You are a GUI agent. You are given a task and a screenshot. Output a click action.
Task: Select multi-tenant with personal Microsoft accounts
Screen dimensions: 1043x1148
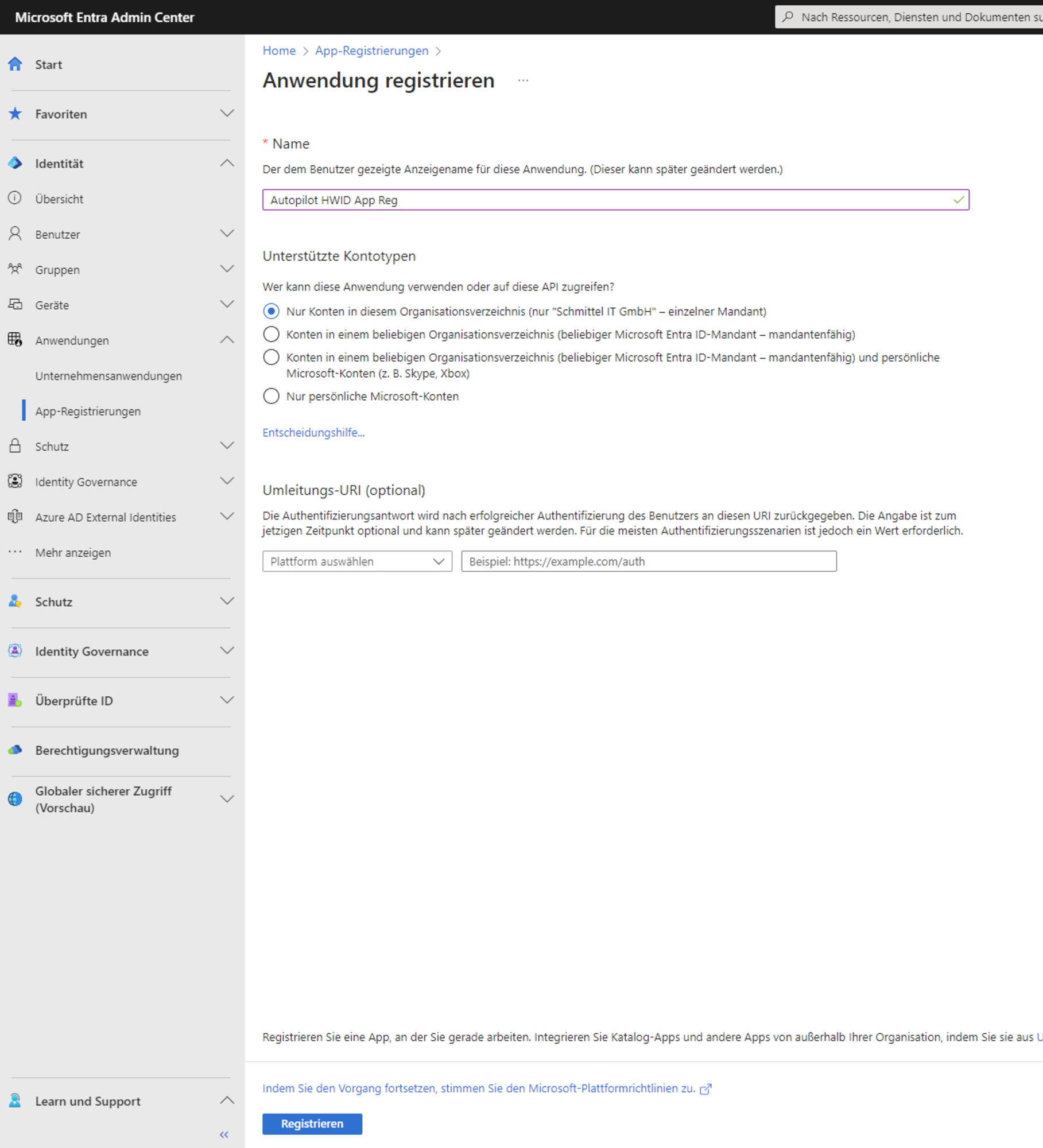pyautogui.click(x=271, y=356)
